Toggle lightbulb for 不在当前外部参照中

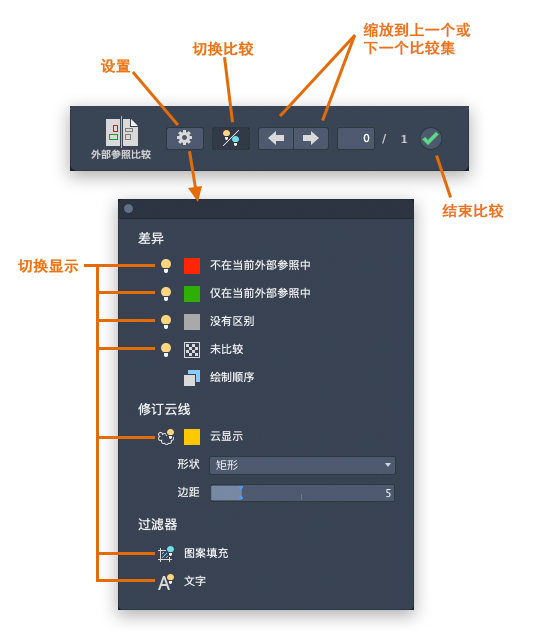tap(166, 266)
